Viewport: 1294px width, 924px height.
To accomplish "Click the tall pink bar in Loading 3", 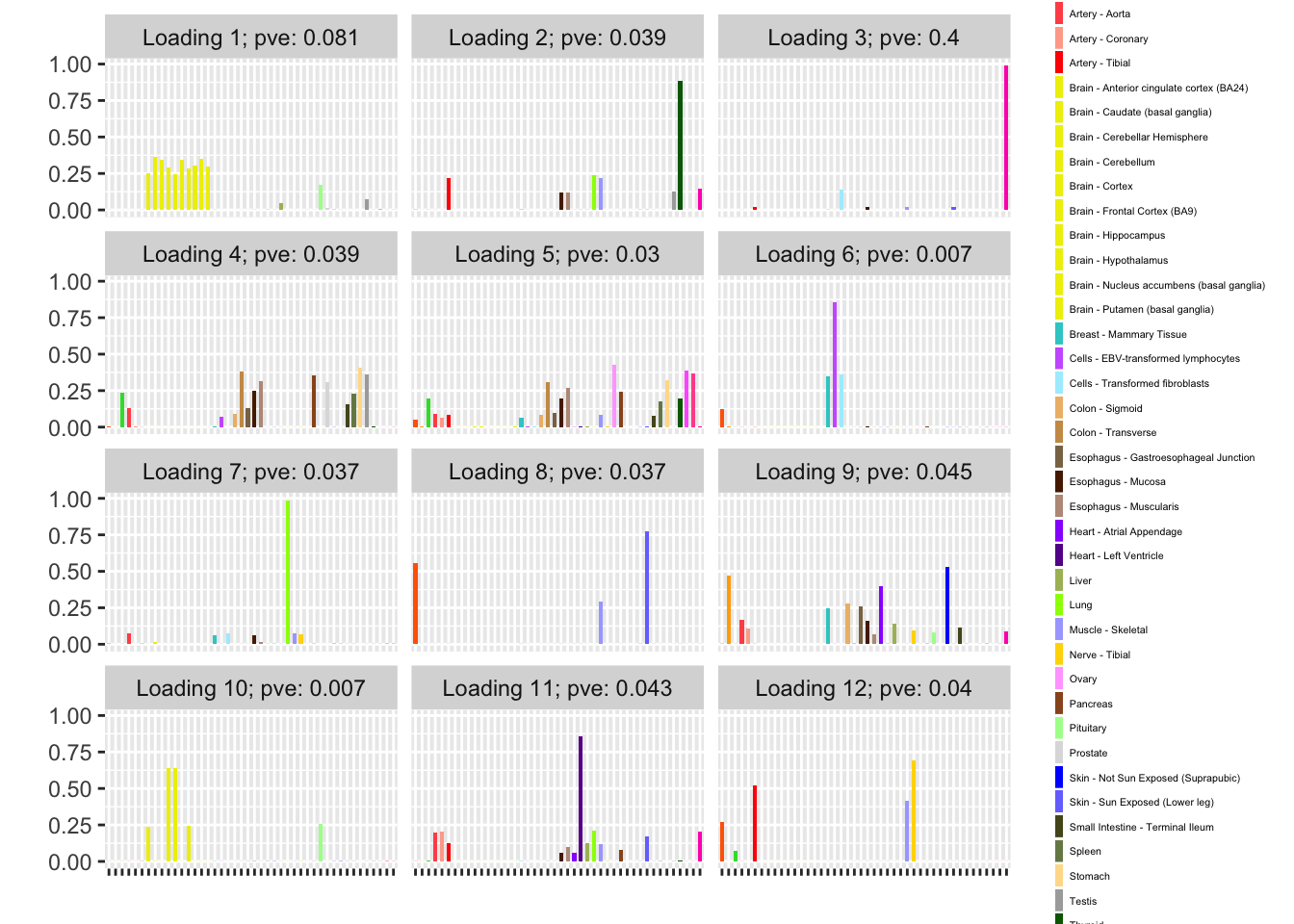I will (x=1006, y=138).
